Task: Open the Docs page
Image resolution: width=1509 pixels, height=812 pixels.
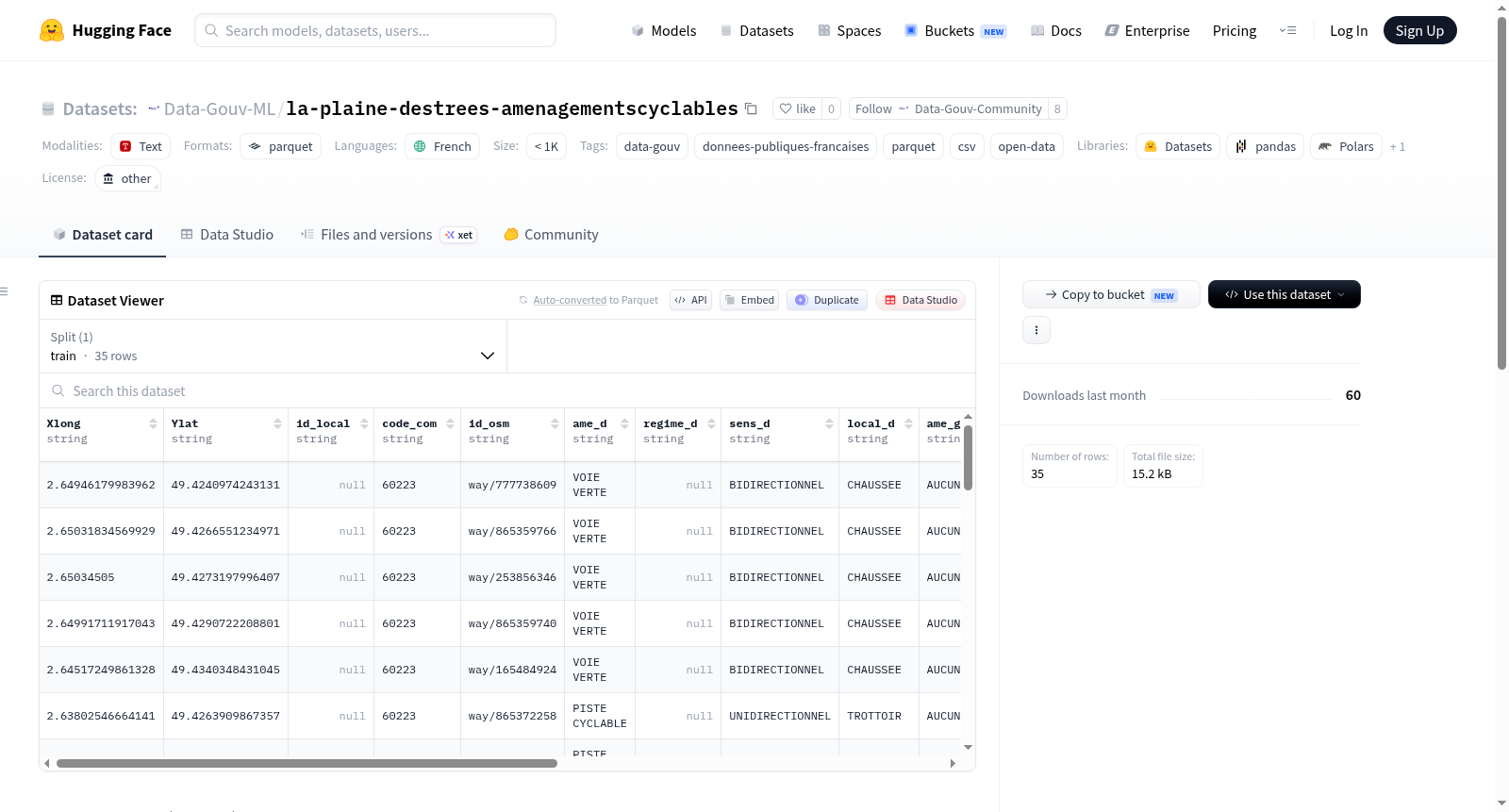Action: (1055, 30)
